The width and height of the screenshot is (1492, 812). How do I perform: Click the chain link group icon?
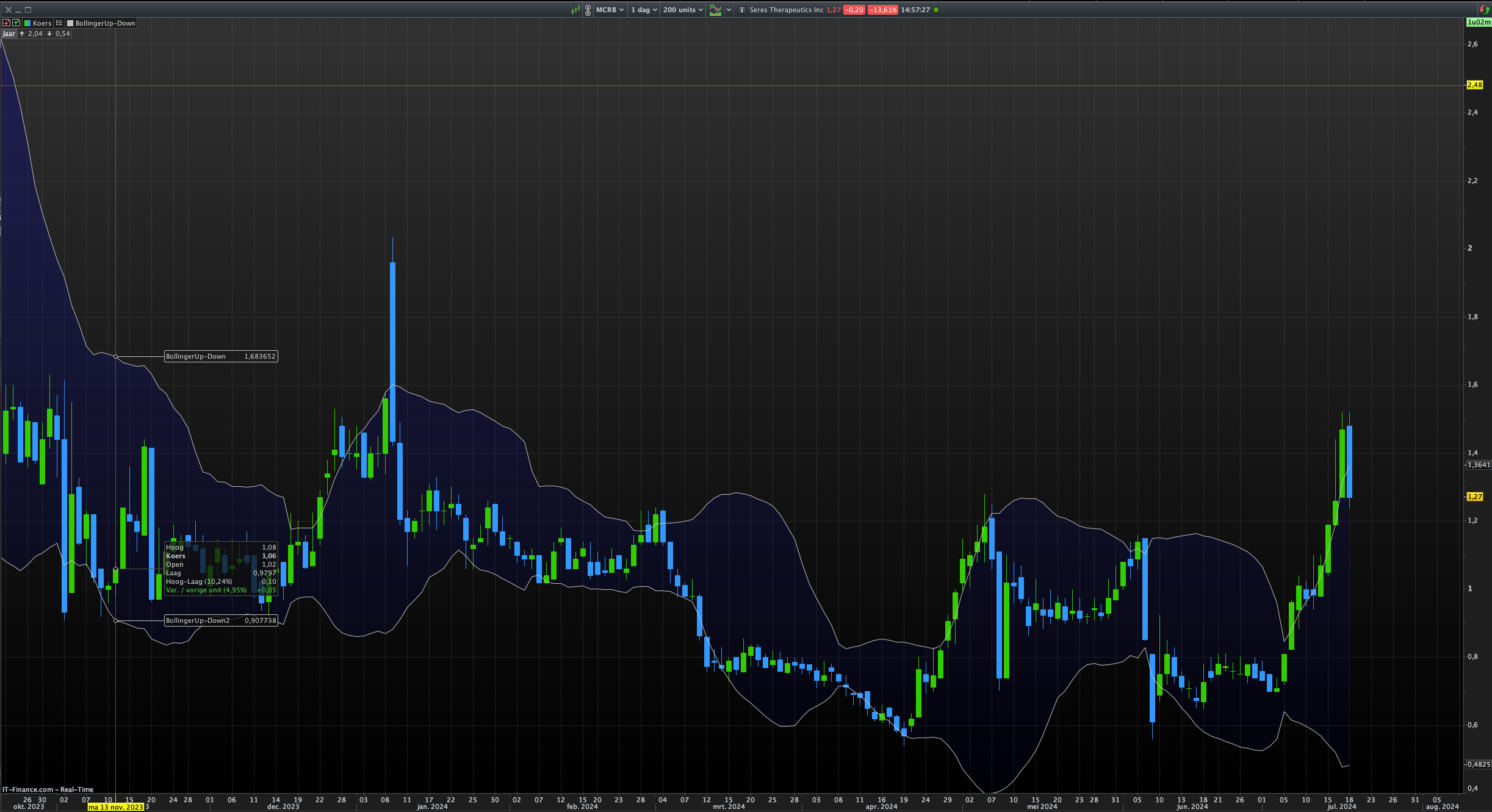588,10
